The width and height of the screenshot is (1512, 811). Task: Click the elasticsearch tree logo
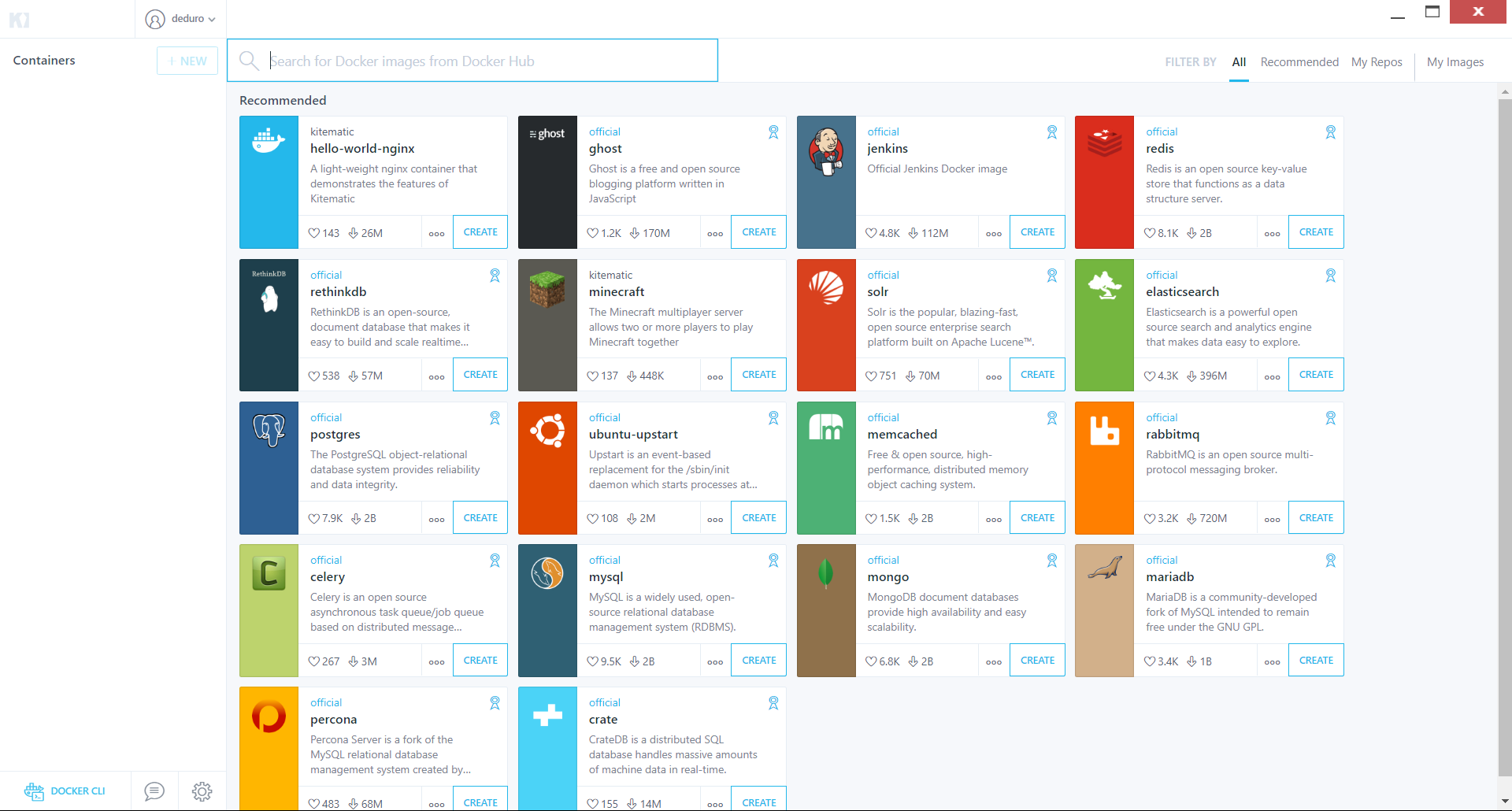(x=1105, y=285)
